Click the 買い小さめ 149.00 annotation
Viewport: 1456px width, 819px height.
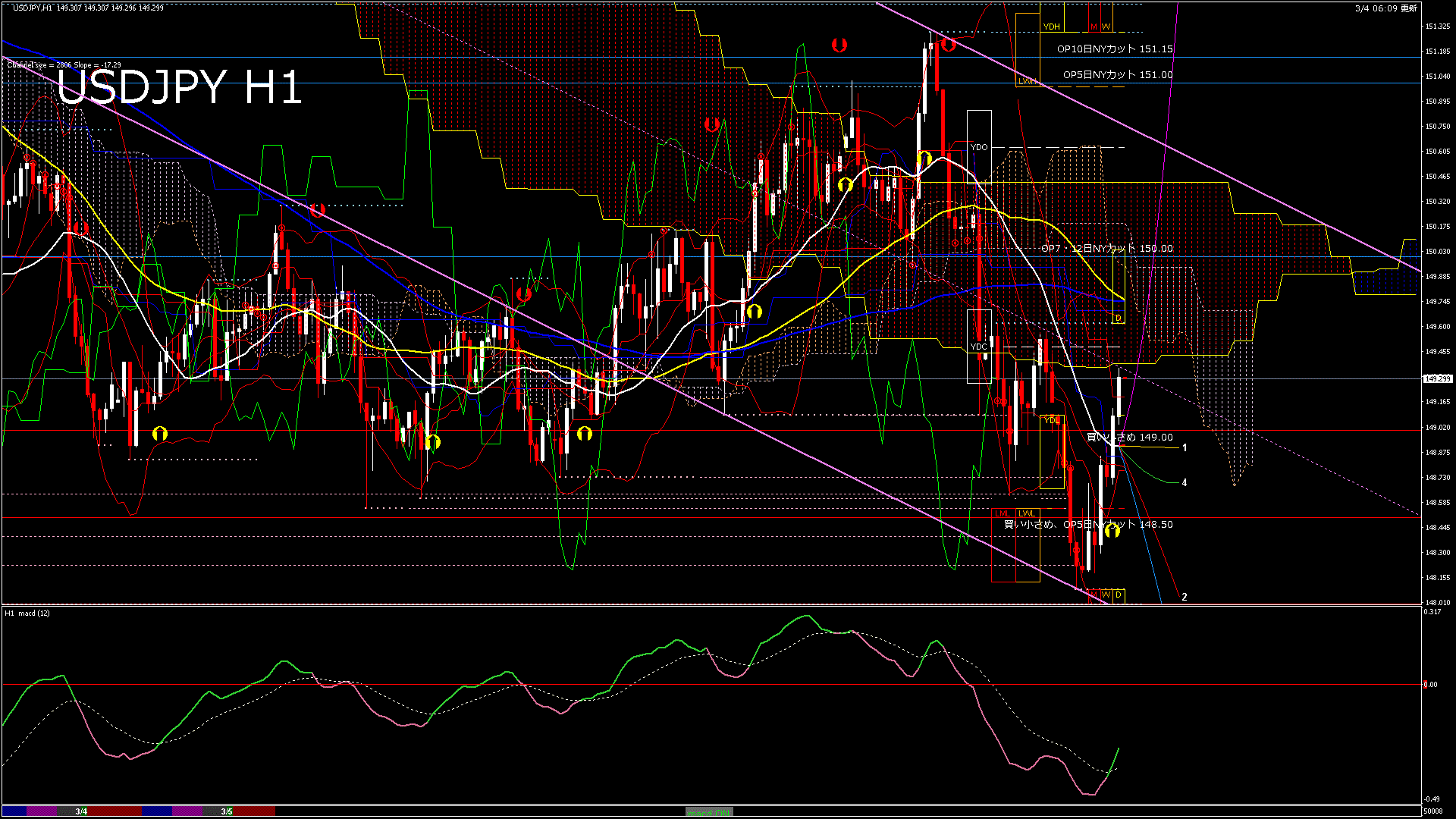(1129, 438)
